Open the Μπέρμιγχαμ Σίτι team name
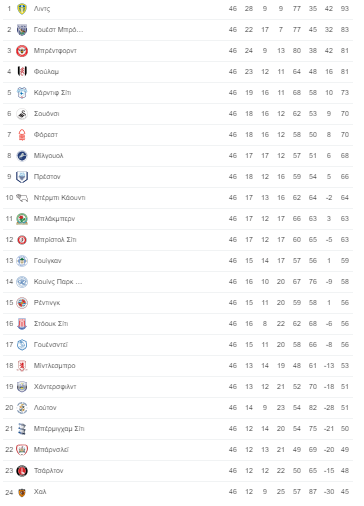 click(x=59, y=429)
